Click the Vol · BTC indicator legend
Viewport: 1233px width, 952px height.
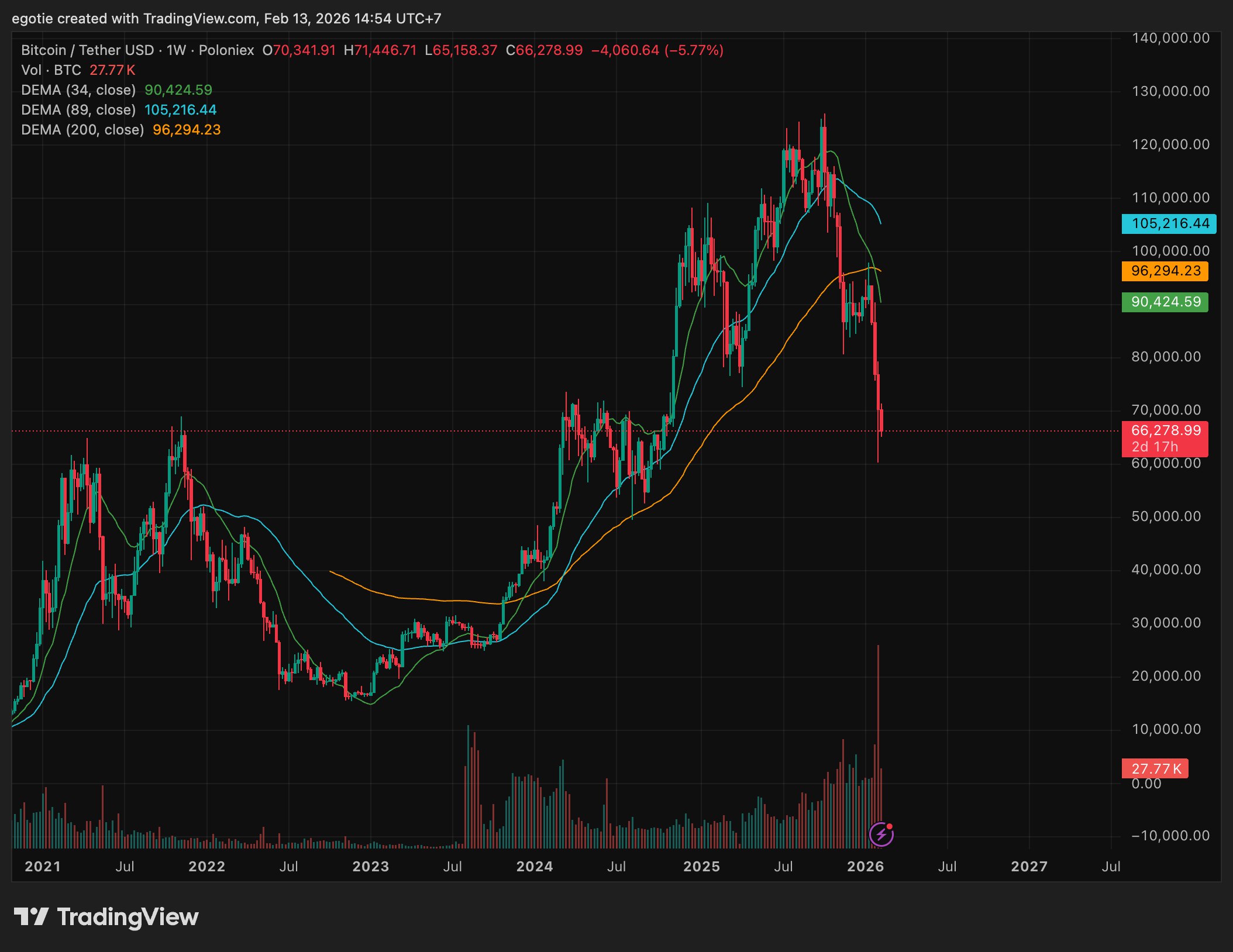(51, 70)
